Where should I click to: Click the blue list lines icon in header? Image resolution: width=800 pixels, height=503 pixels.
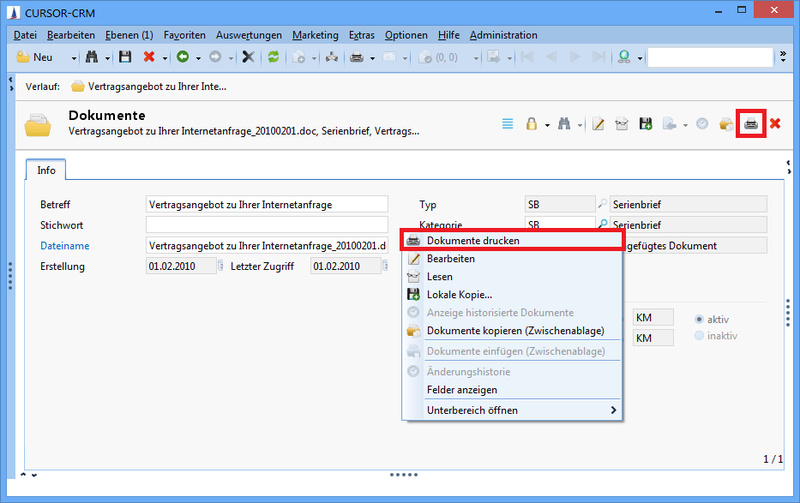(x=507, y=124)
